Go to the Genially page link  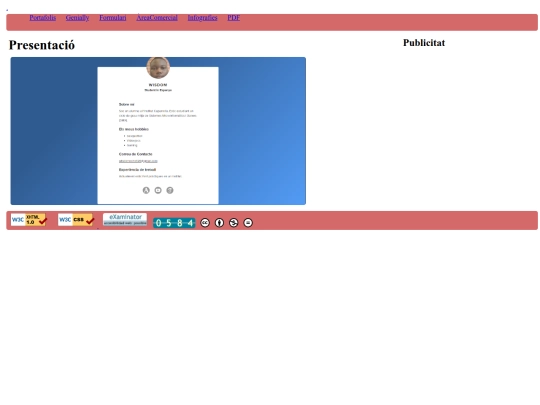77,18
